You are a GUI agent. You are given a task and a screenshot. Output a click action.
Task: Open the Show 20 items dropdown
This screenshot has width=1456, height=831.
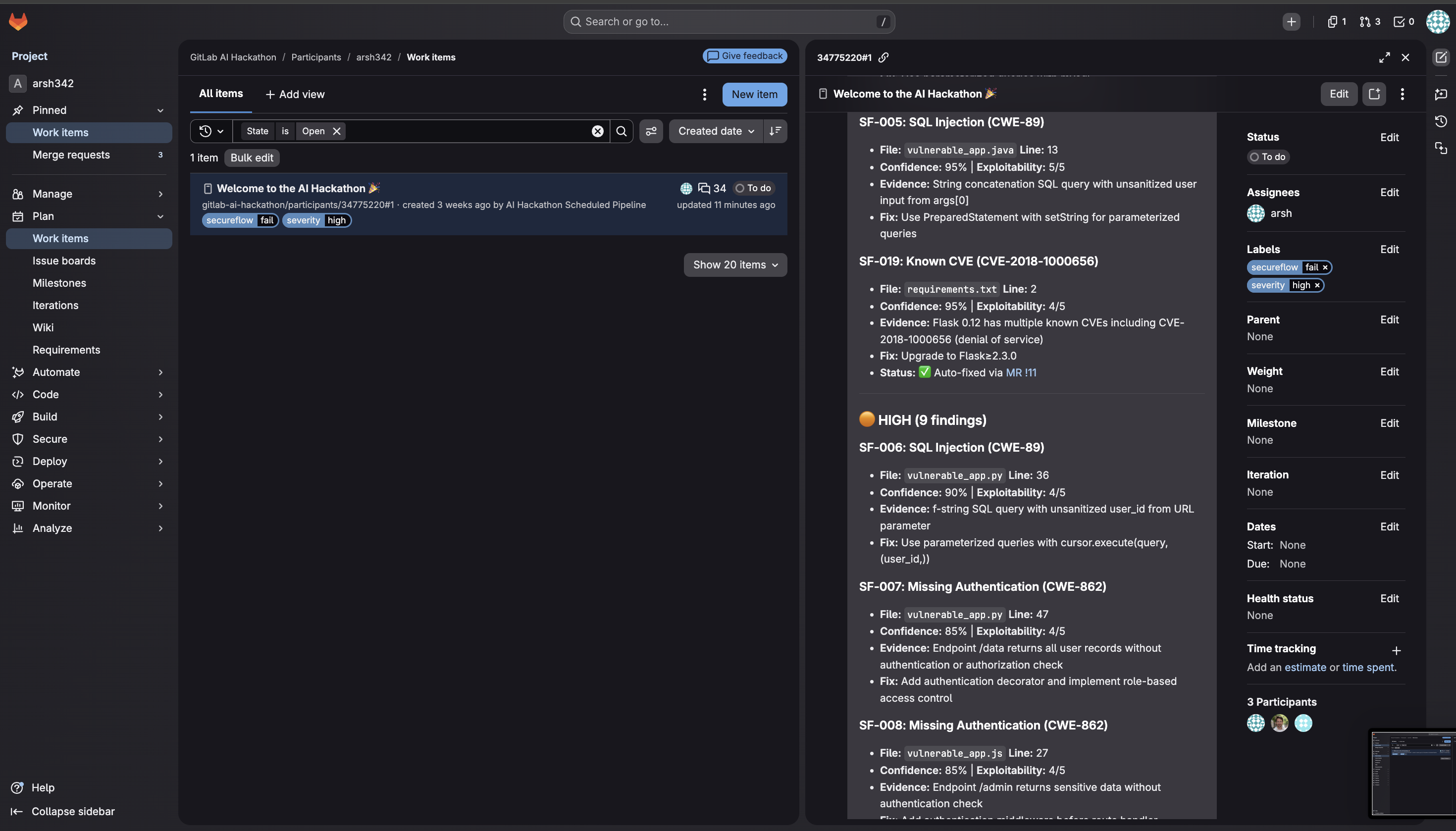[x=734, y=265]
